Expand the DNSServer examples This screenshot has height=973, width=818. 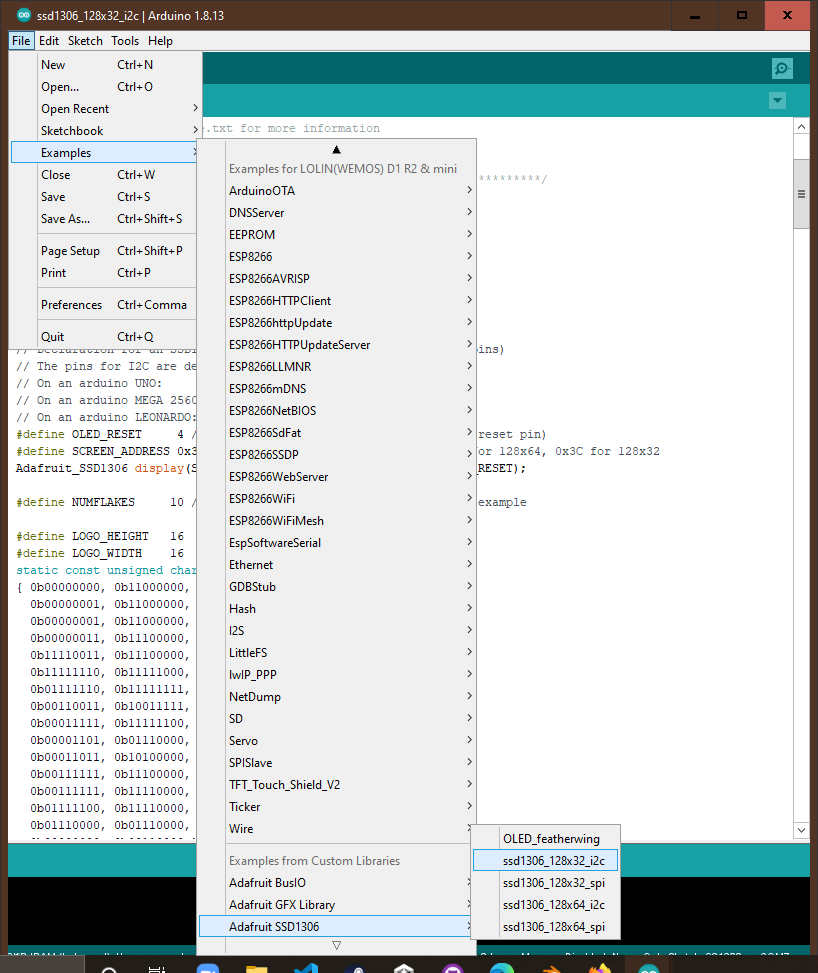(x=337, y=213)
